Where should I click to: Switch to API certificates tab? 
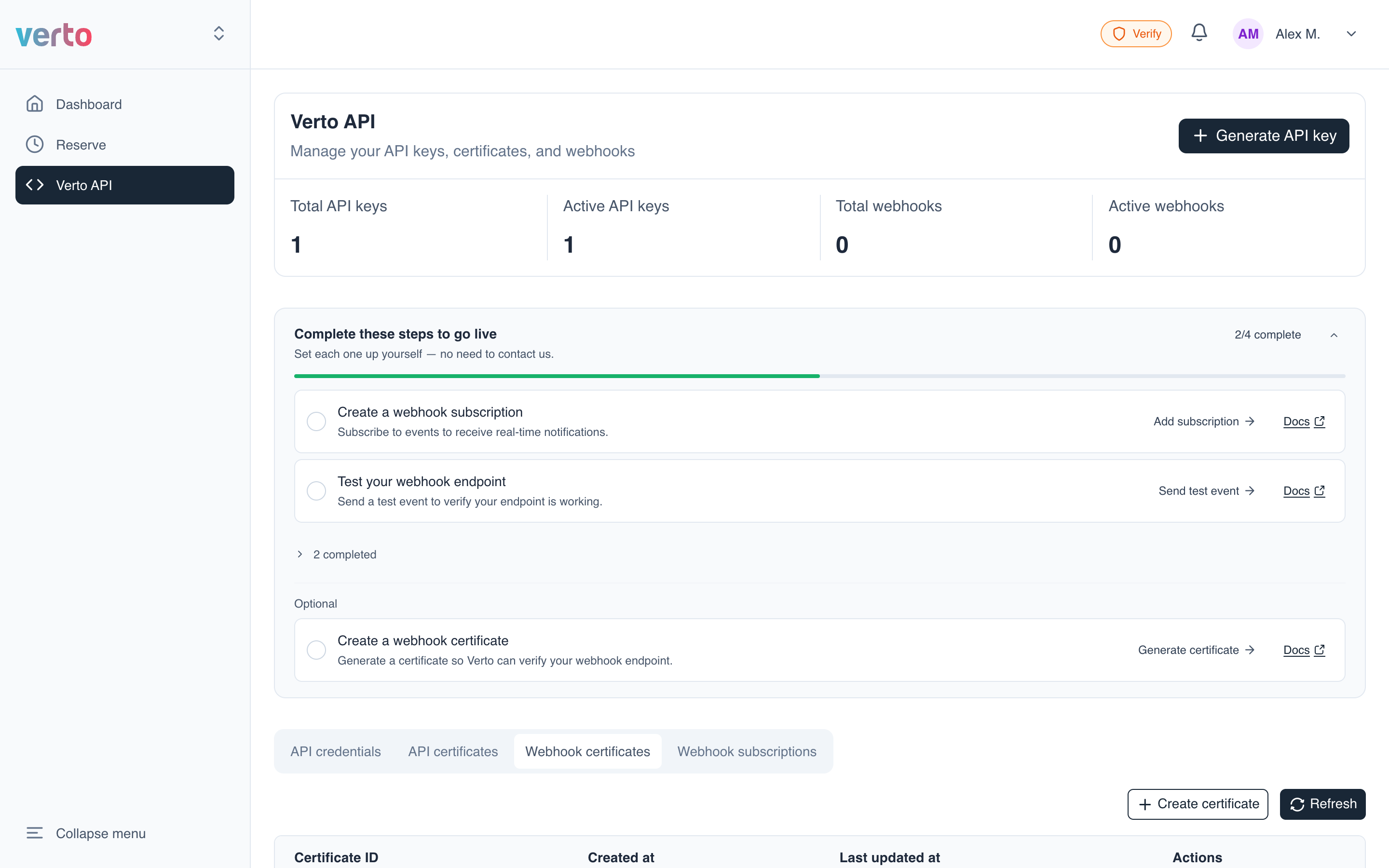(x=453, y=751)
